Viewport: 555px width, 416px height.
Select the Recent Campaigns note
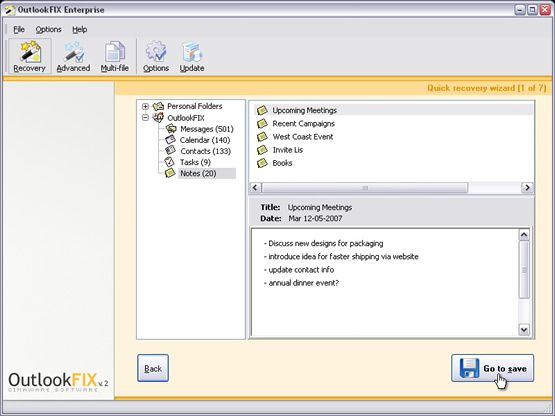point(303,123)
